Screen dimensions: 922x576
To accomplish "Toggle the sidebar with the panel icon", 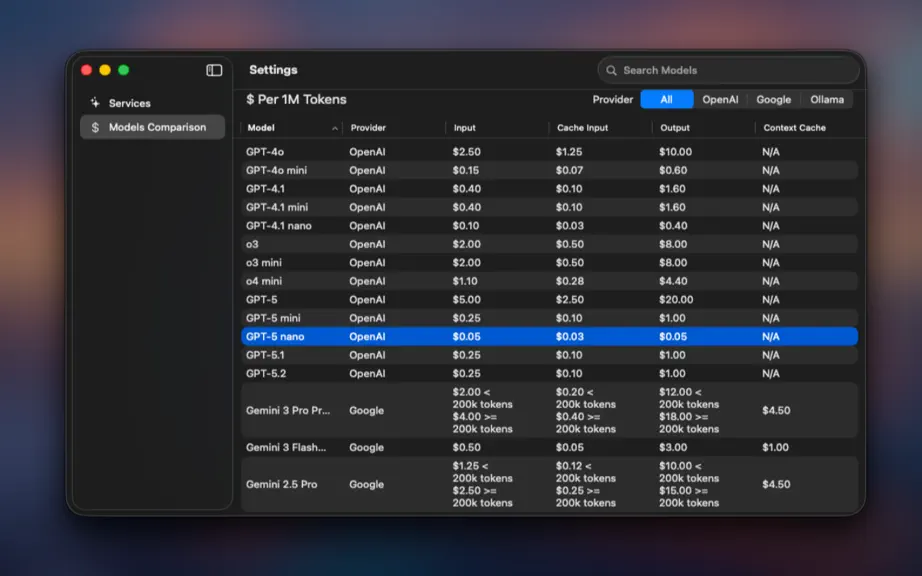I will 214,71.
